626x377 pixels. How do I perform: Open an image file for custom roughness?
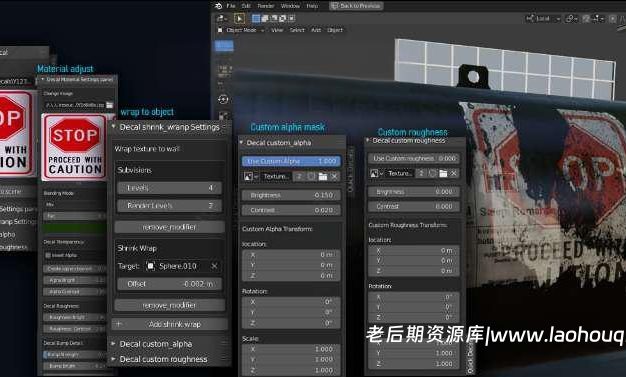[443, 173]
